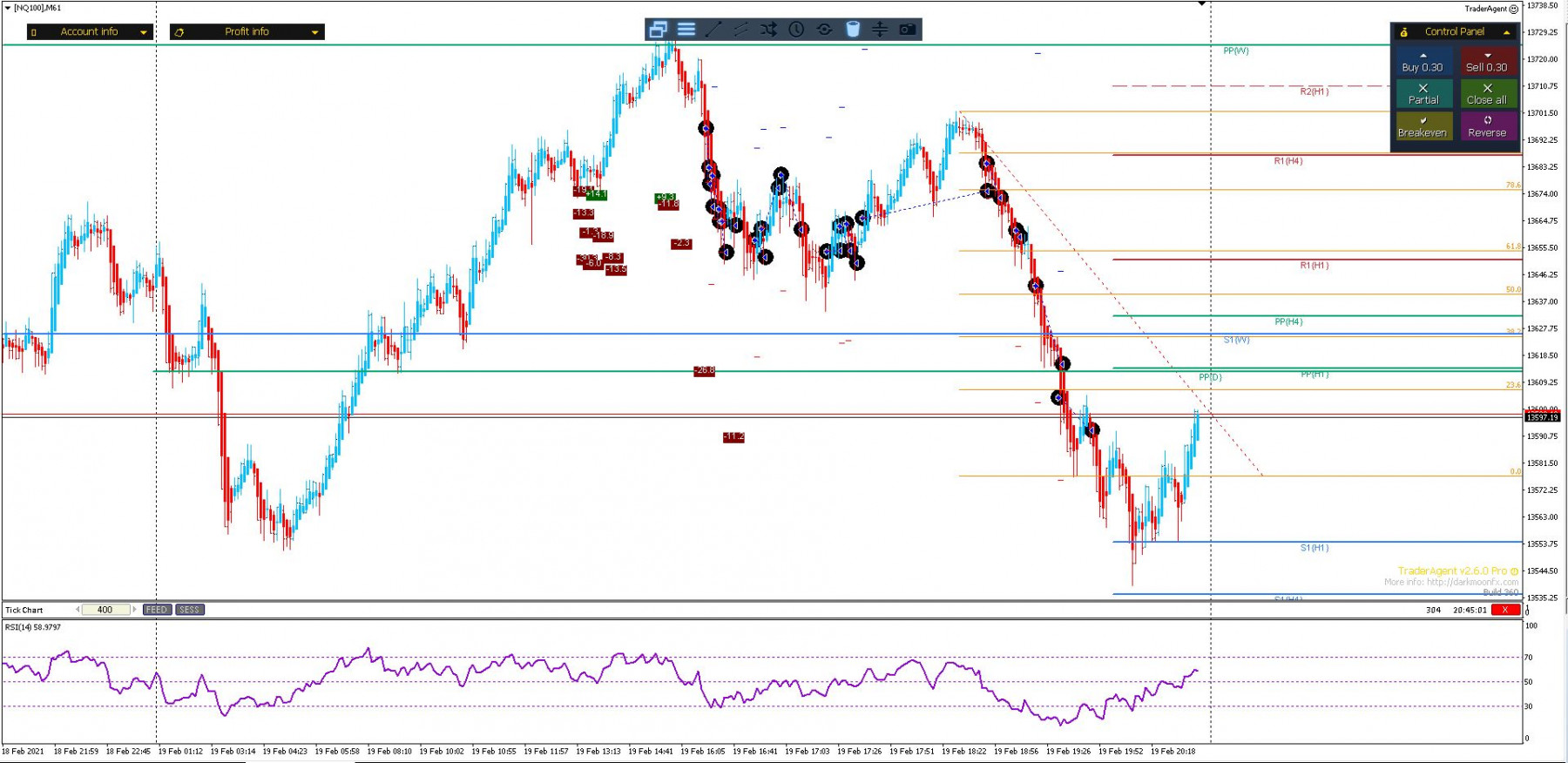Click the shuffle arrows toolbar icon
The width and height of the screenshot is (1568, 763).
tap(768, 30)
